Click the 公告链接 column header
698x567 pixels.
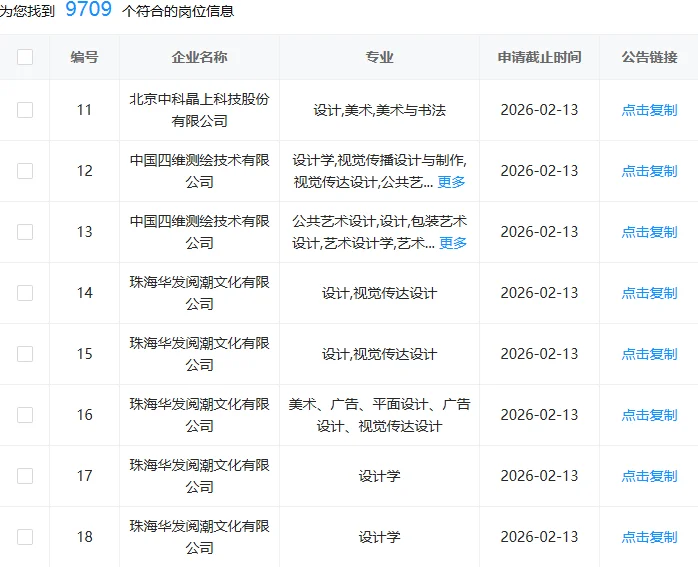649,57
